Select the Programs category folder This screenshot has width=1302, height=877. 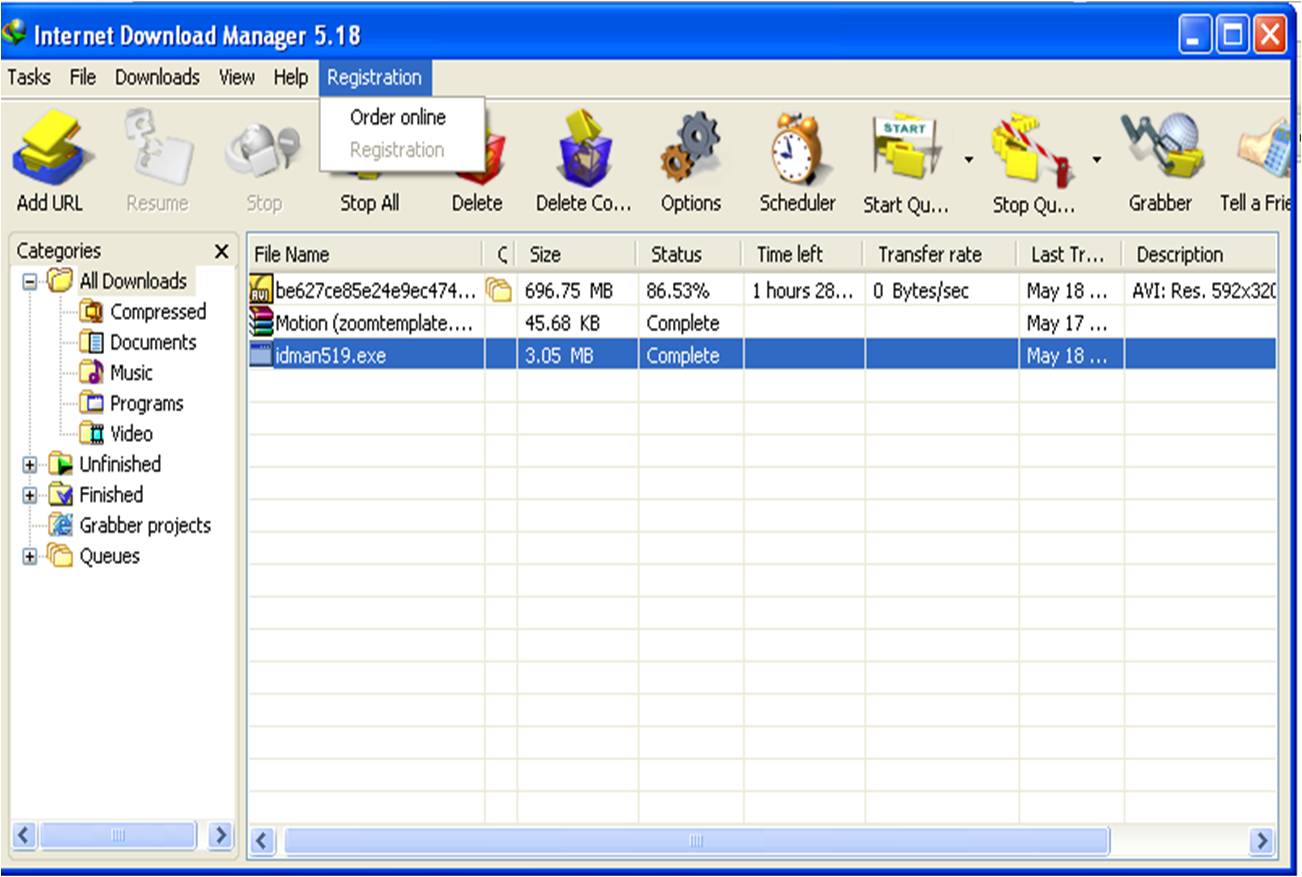131,404
